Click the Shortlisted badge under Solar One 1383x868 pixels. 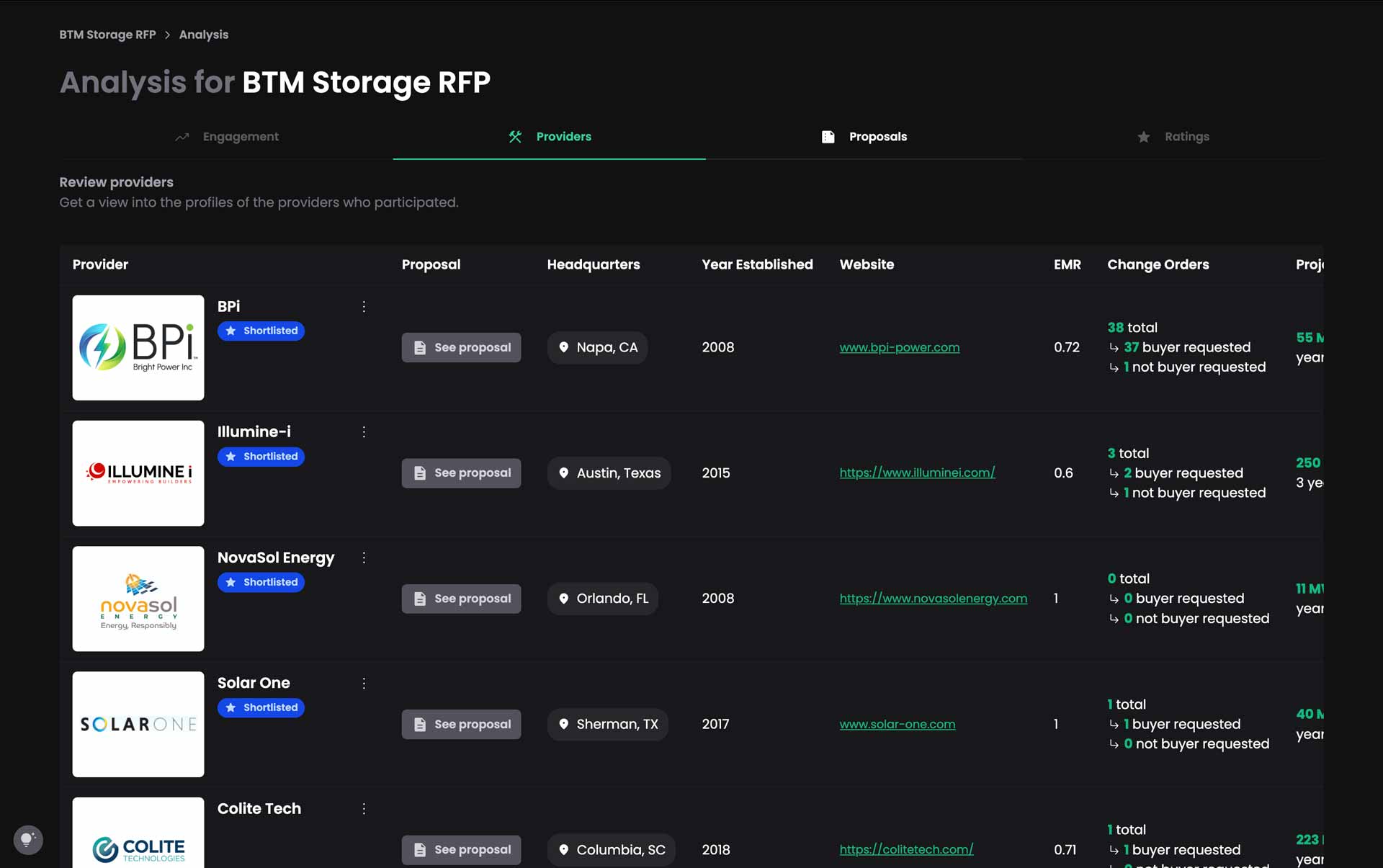[x=261, y=707]
